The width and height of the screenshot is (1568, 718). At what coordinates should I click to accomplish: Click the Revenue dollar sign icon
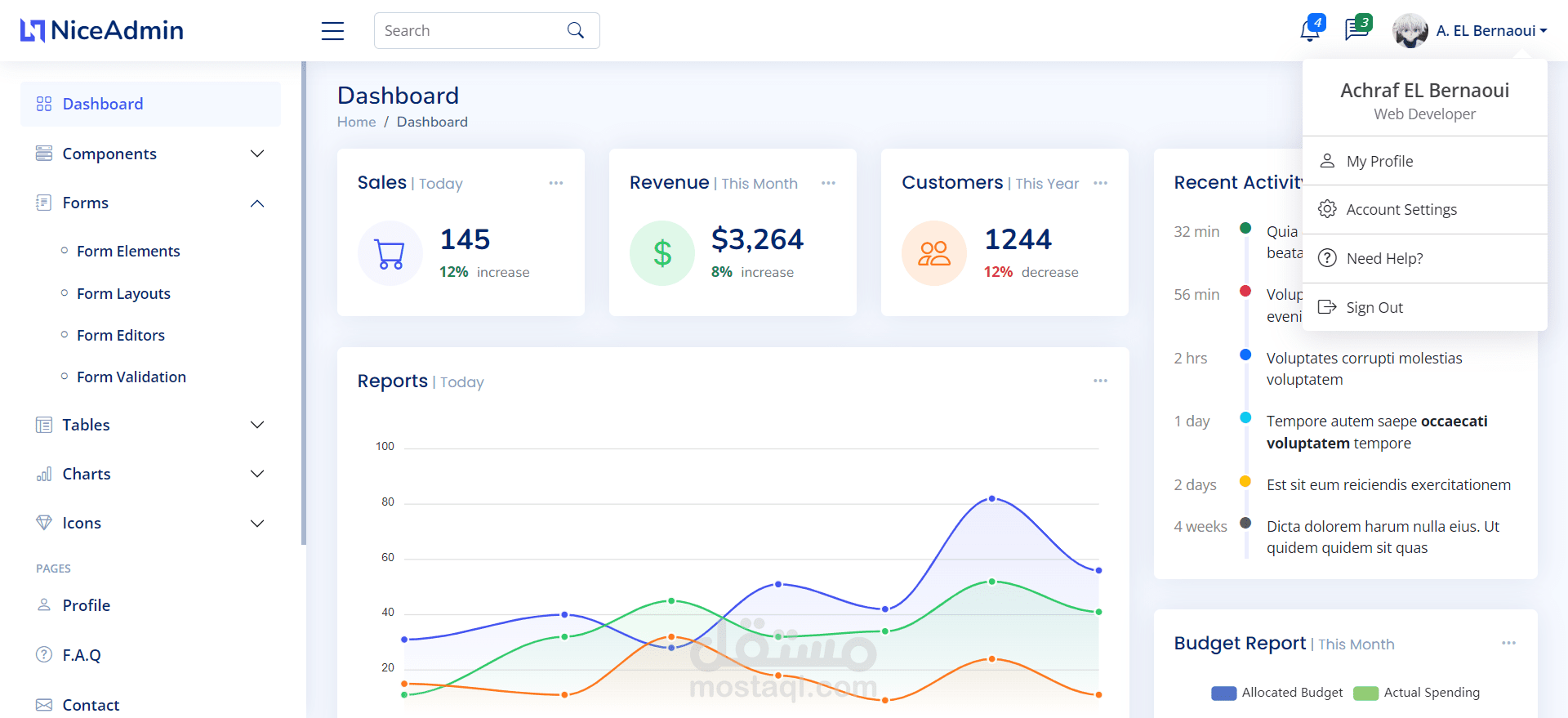coord(662,253)
